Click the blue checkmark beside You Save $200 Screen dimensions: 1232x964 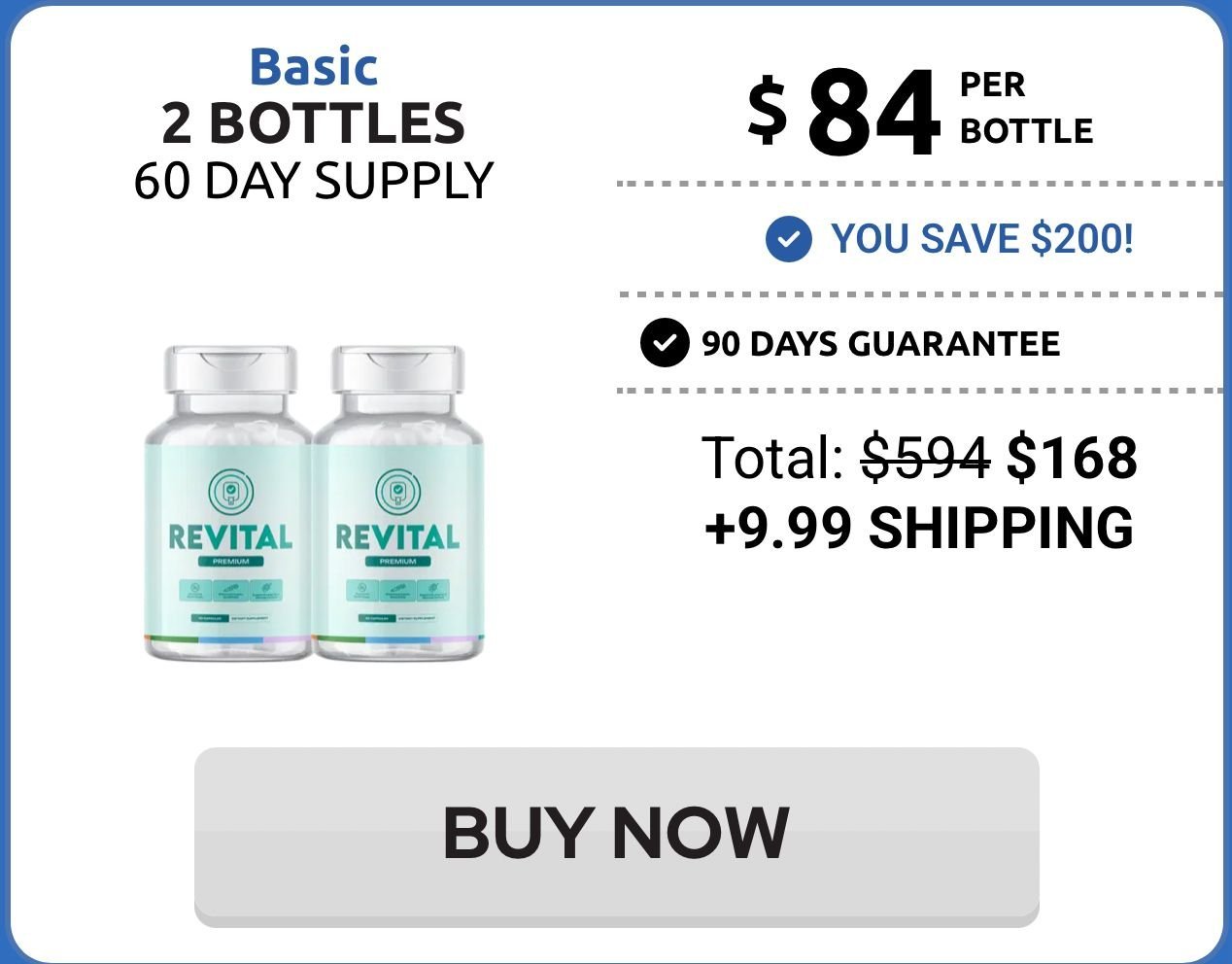coord(788,239)
